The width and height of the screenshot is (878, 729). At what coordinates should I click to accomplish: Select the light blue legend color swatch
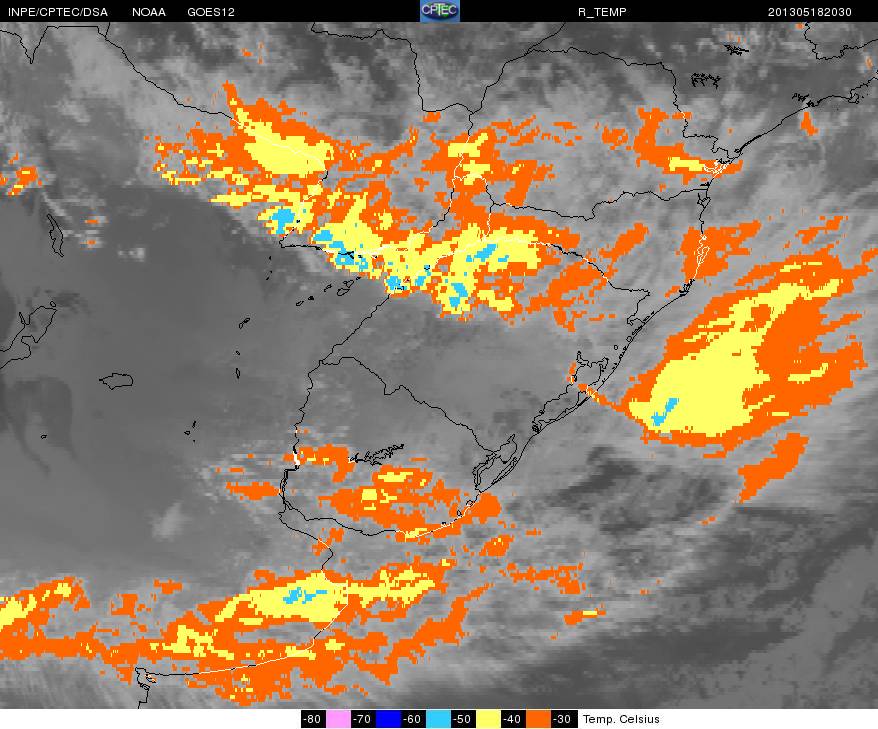(x=438, y=719)
